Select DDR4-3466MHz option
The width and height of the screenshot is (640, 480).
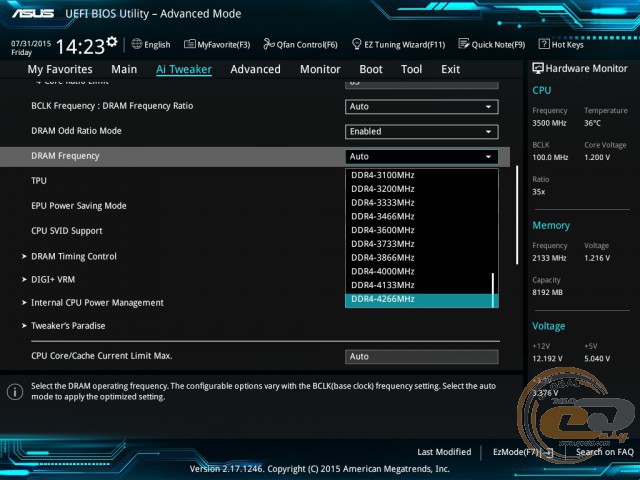coord(422,216)
